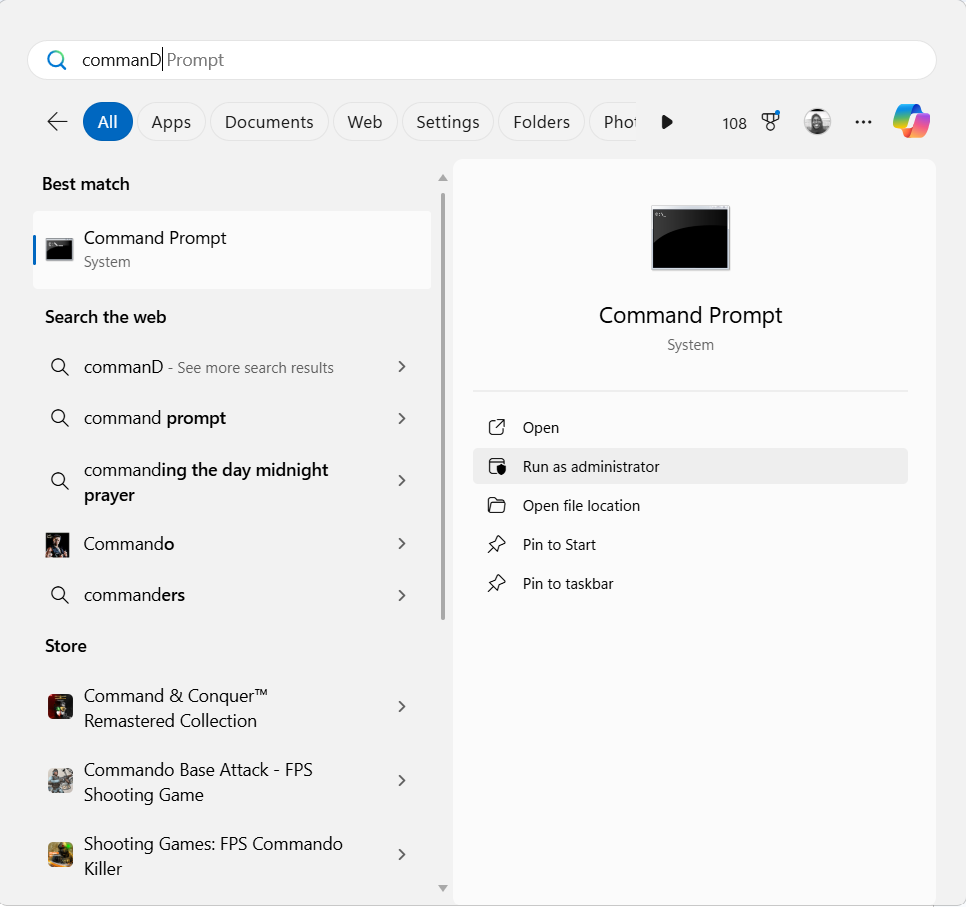Open the options ellipsis menu

pos(863,121)
